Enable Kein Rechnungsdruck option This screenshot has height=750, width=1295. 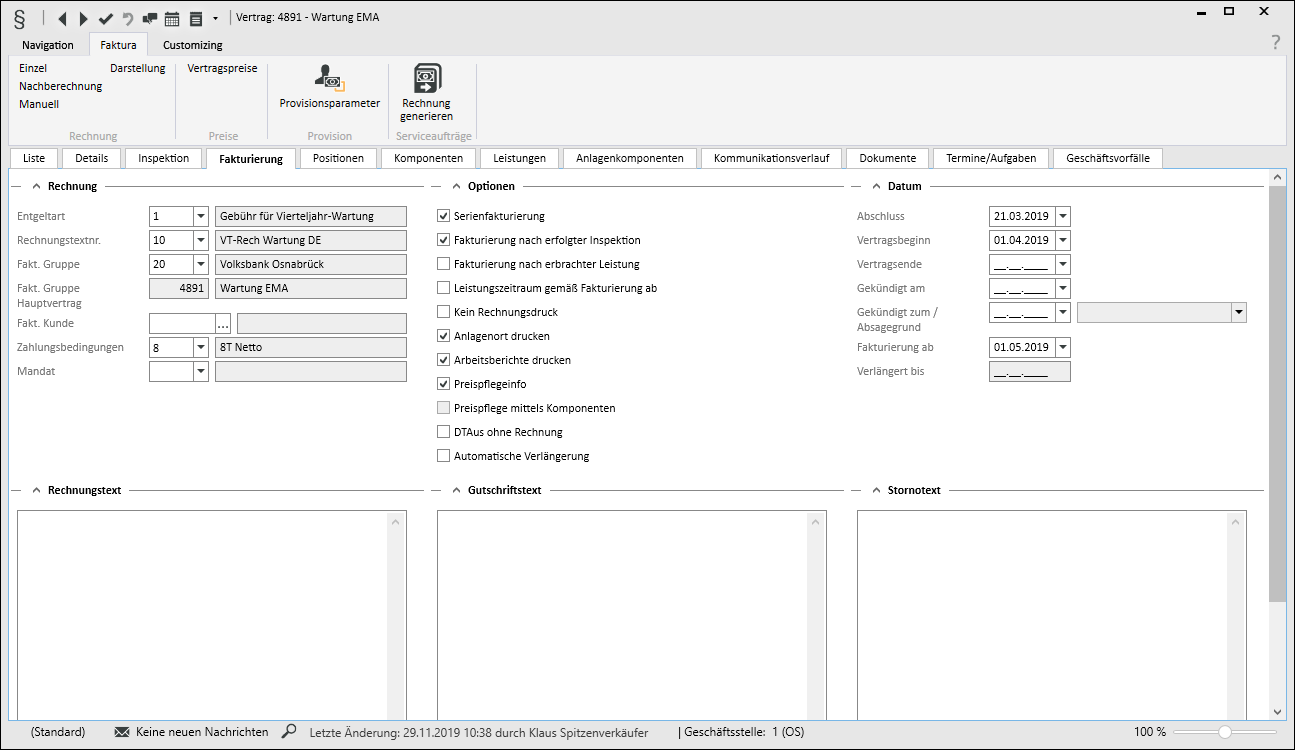coord(444,312)
